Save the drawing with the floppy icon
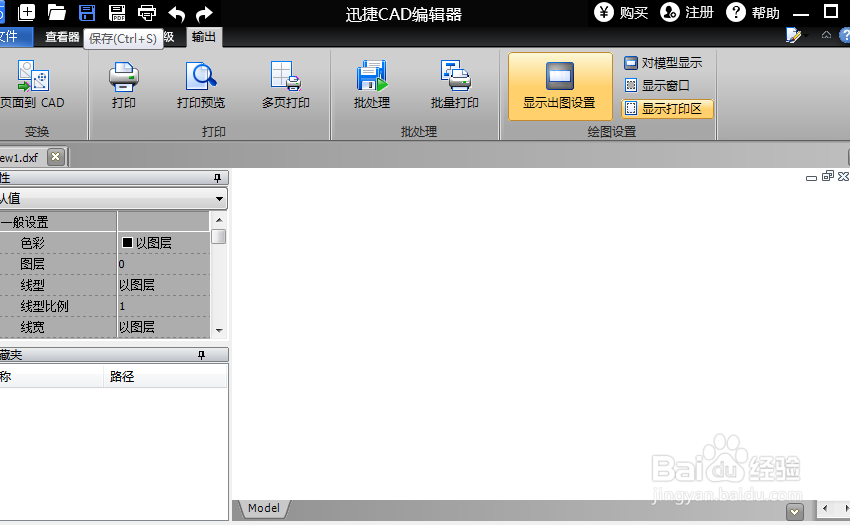The image size is (850, 525). pos(87,12)
